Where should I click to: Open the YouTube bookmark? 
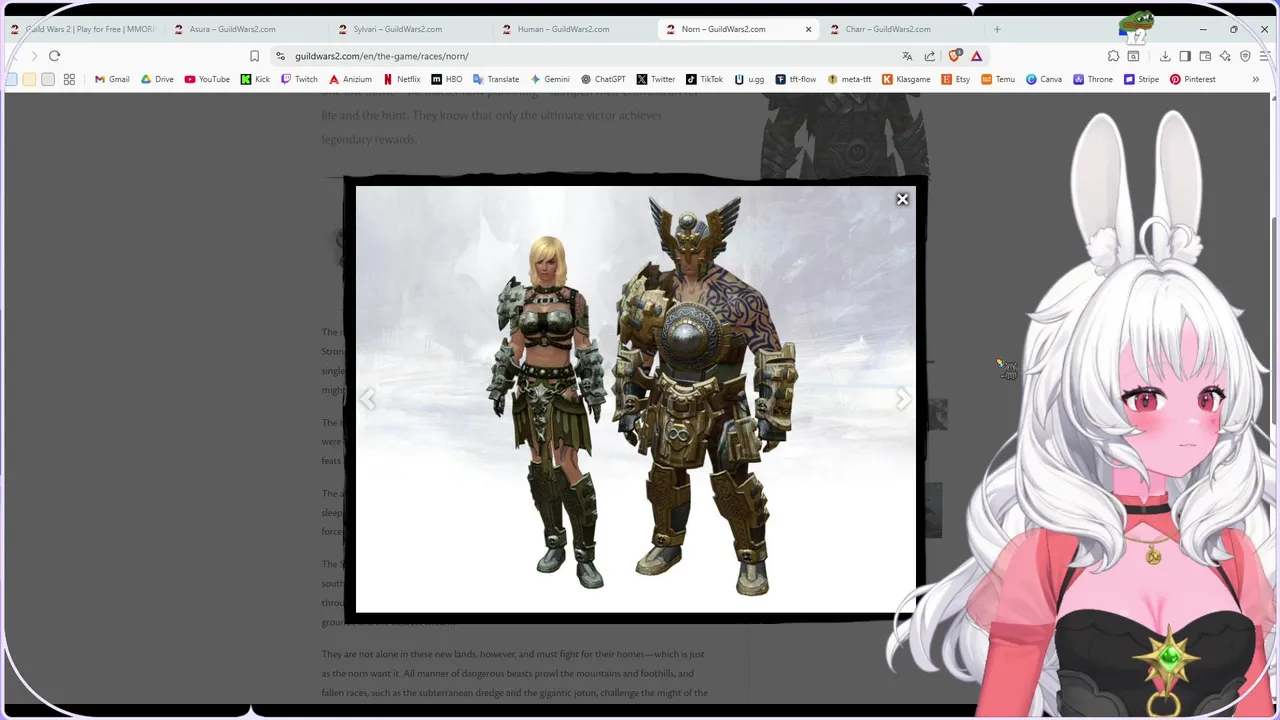(x=207, y=79)
